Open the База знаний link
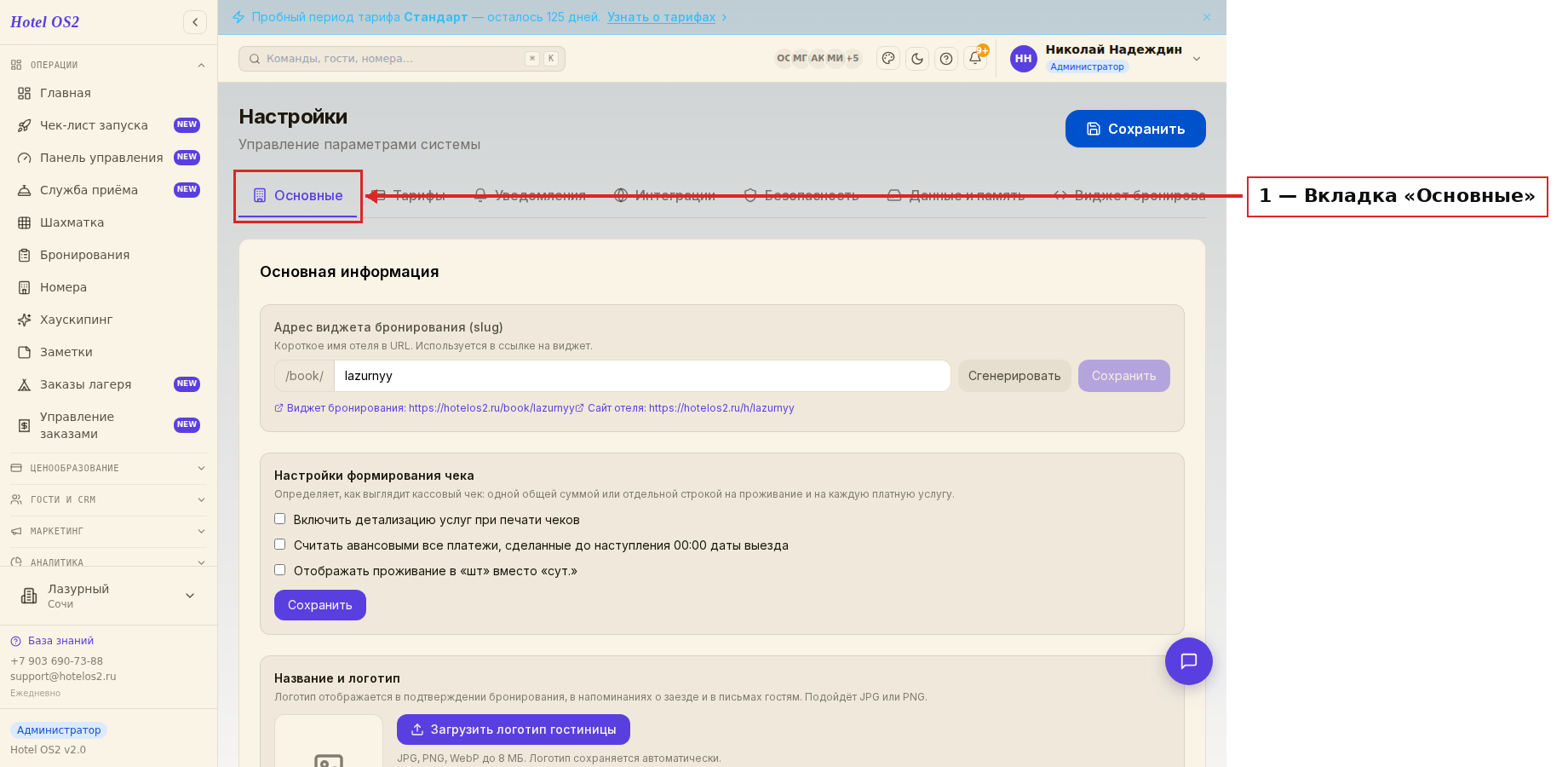Screen dimensions: 1568x767 pyautogui.click(x=52, y=641)
